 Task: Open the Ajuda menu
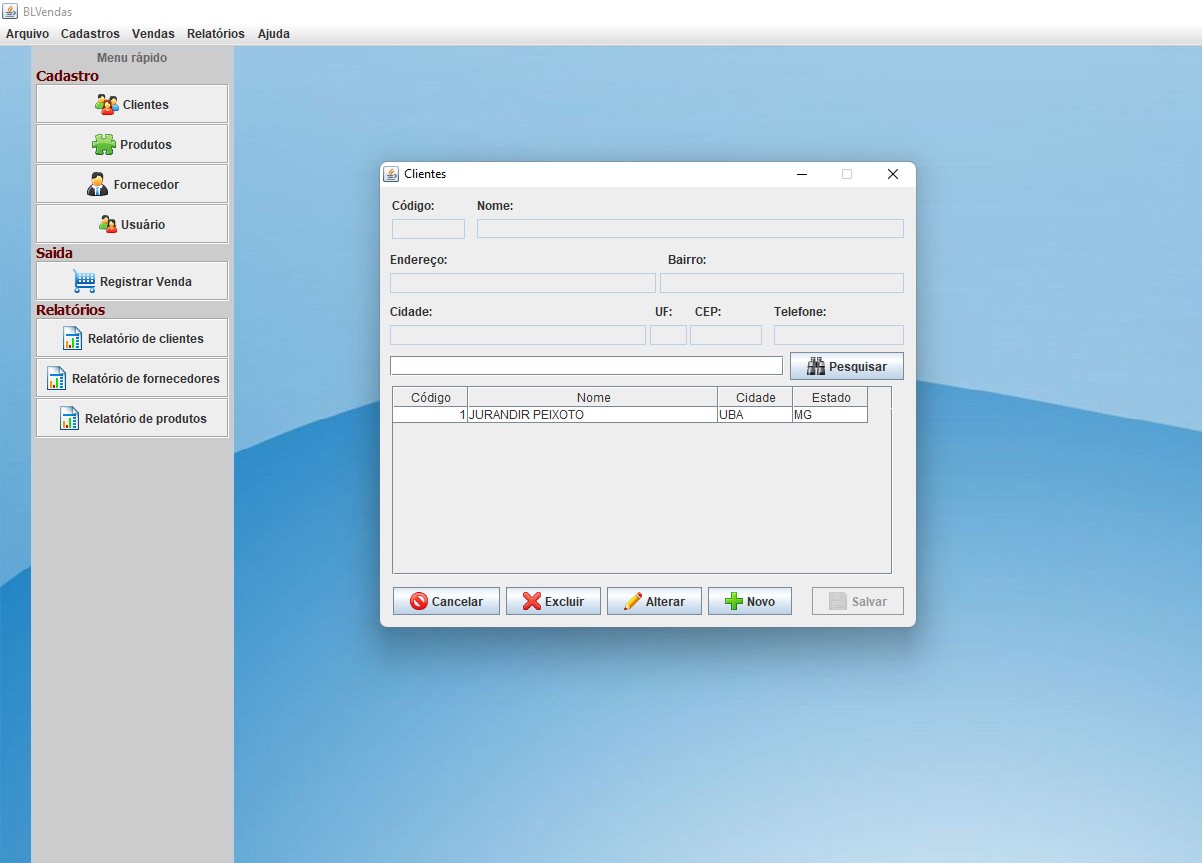272,33
